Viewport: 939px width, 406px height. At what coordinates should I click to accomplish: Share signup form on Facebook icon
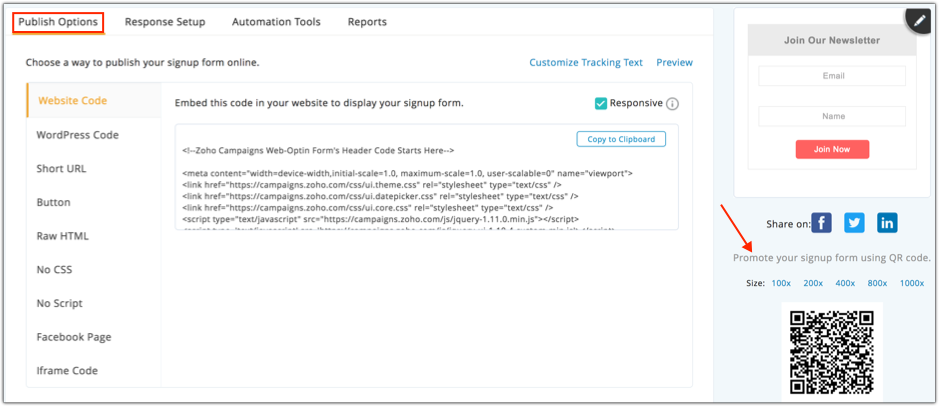[x=822, y=223]
